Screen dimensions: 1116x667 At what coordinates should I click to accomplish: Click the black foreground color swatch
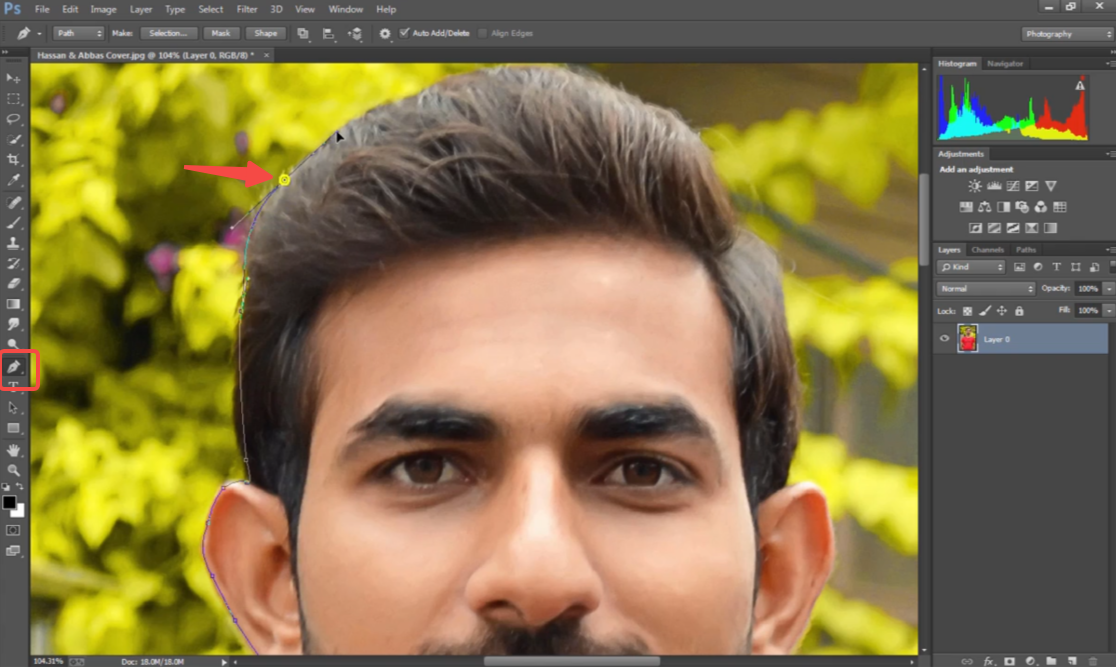[9, 503]
